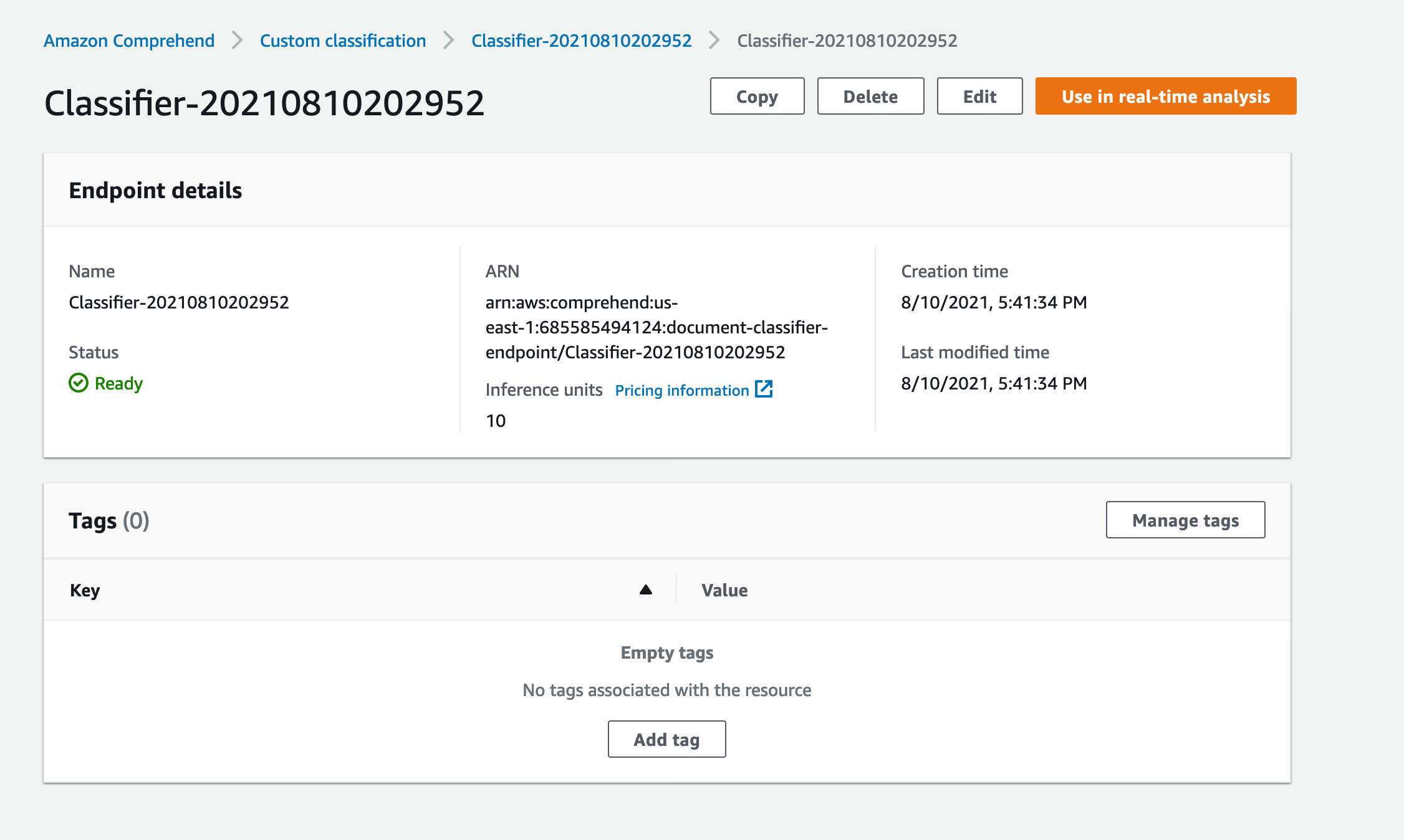Click the chevron after Custom classification breadcrumb
This screenshot has width=1404, height=840.
(x=448, y=41)
